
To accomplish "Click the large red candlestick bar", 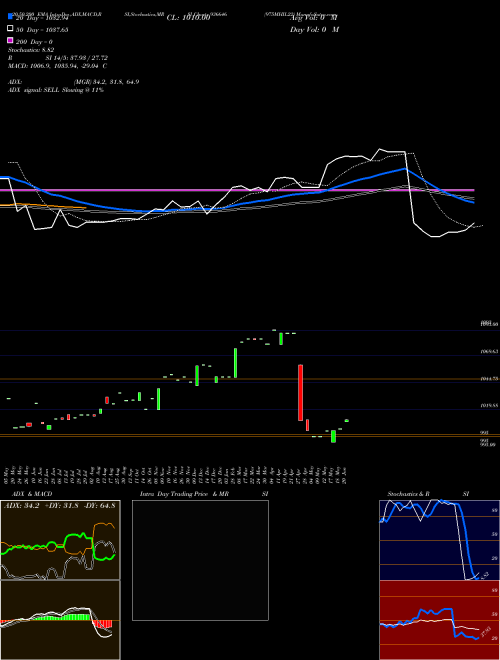I will [301, 392].
